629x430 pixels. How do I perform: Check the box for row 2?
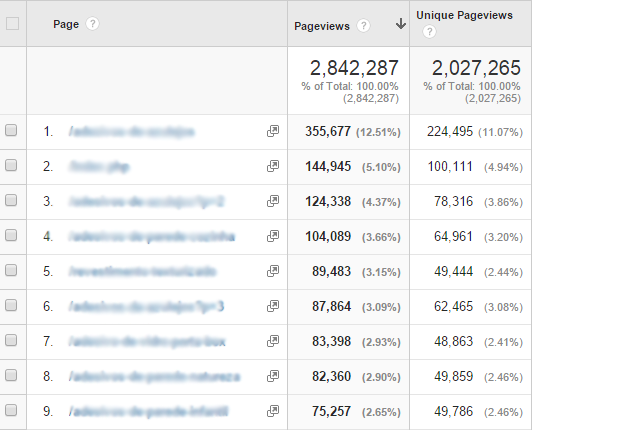point(11,165)
